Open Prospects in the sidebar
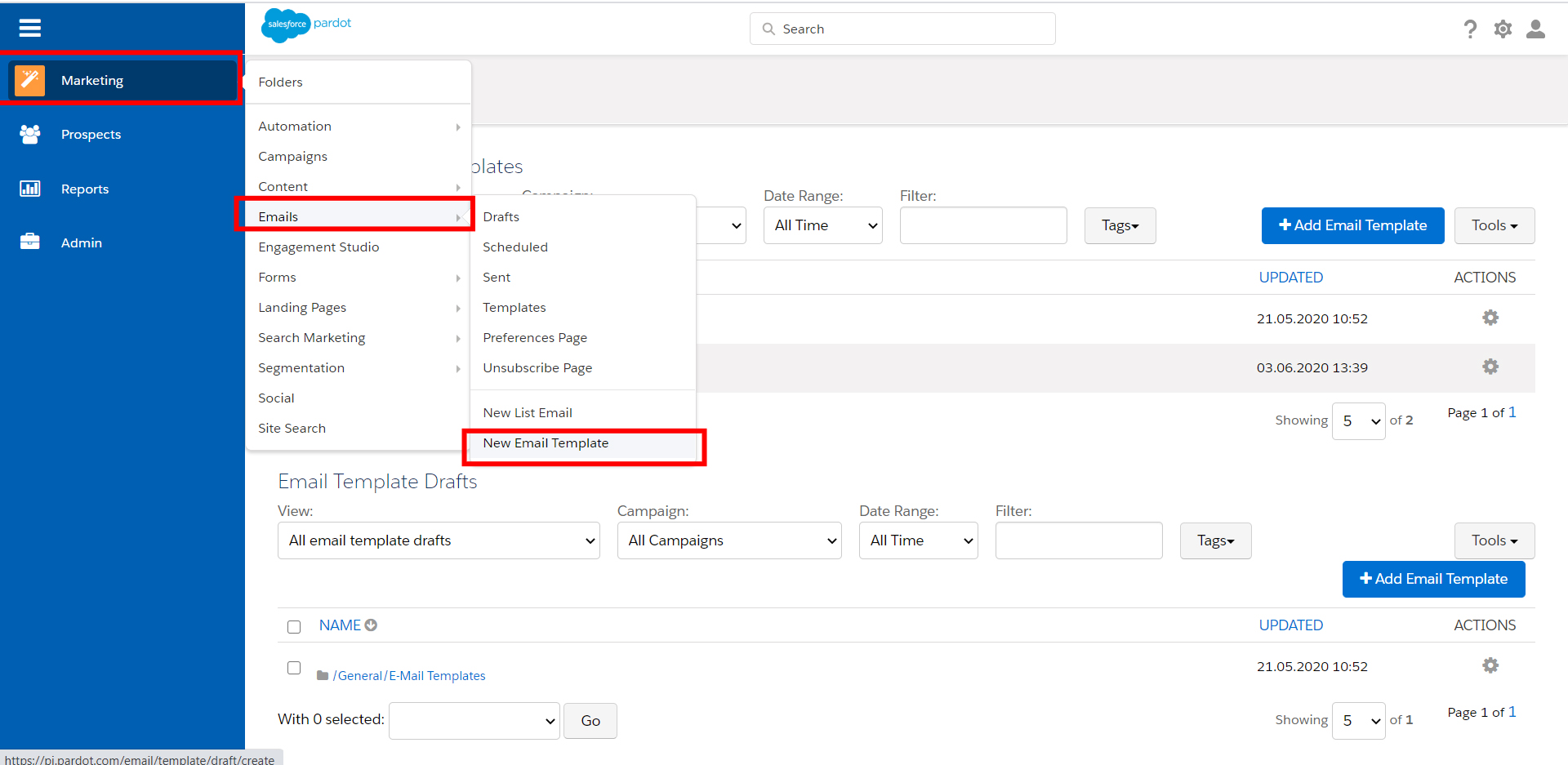Viewport: 1568px width, 765px height. coord(122,134)
